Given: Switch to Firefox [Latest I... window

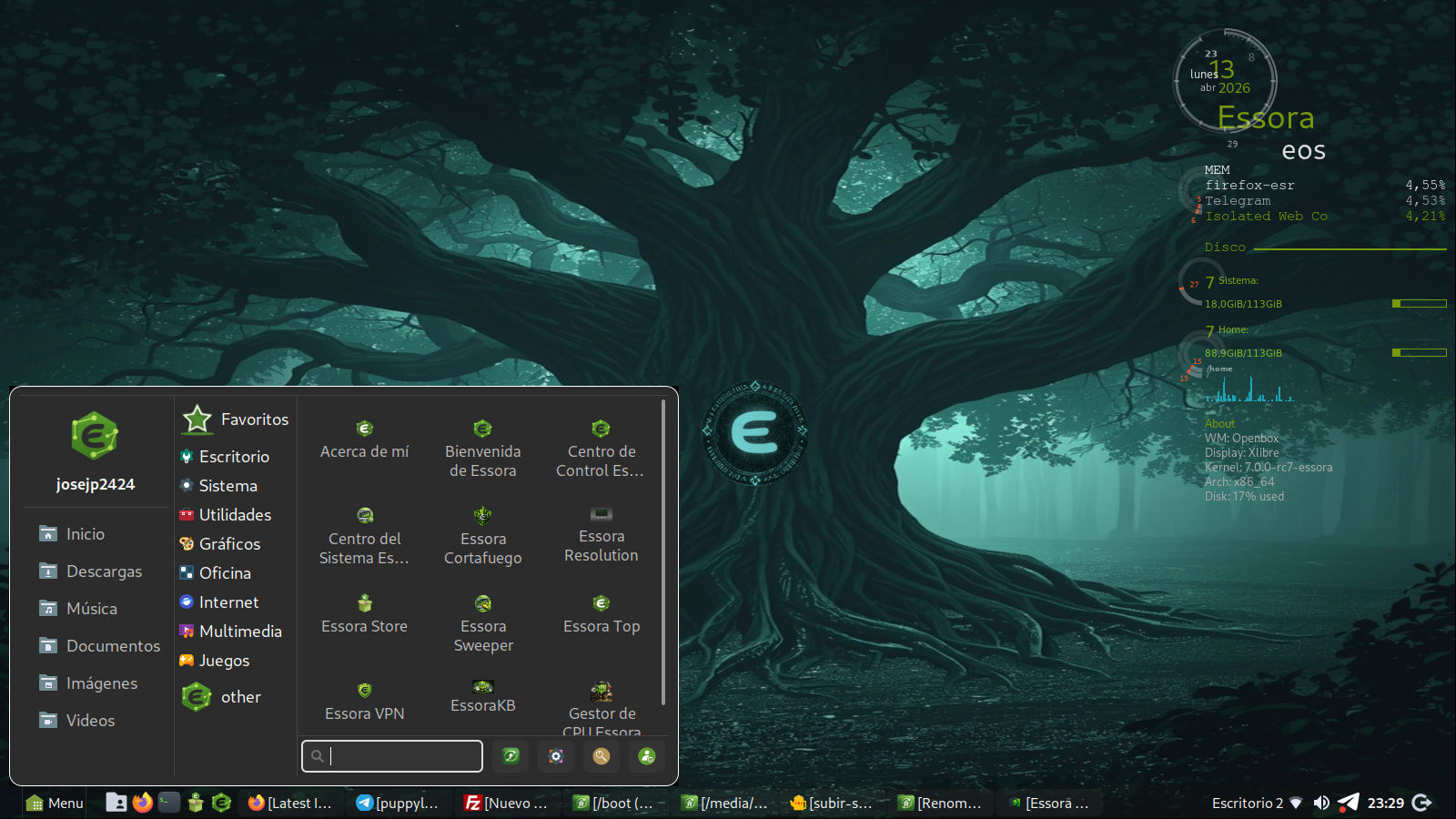Looking at the screenshot, I should 290,803.
